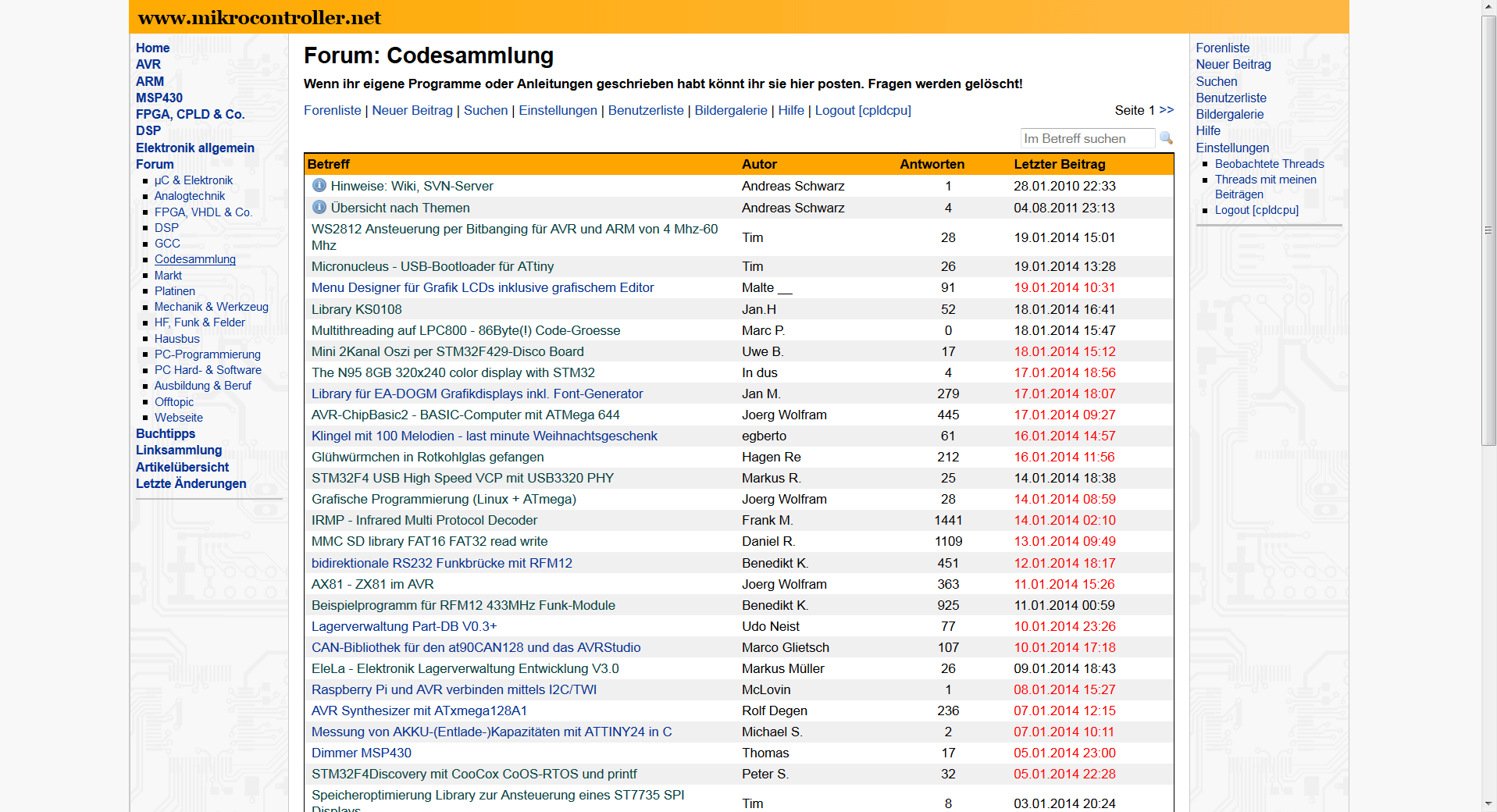Open thread 'Glühwürmchen in Rotkohlglas gefangen'
The image size is (1497, 812).
(x=428, y=457)
